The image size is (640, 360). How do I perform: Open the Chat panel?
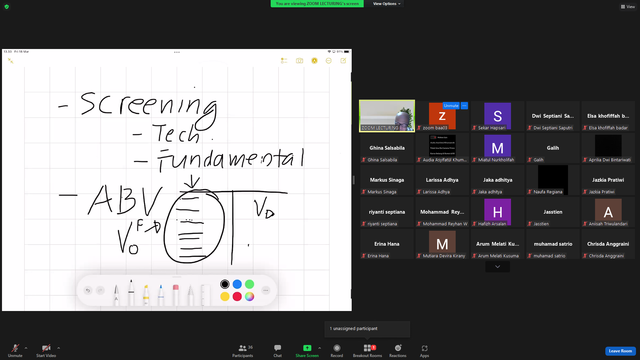[278, 350]
